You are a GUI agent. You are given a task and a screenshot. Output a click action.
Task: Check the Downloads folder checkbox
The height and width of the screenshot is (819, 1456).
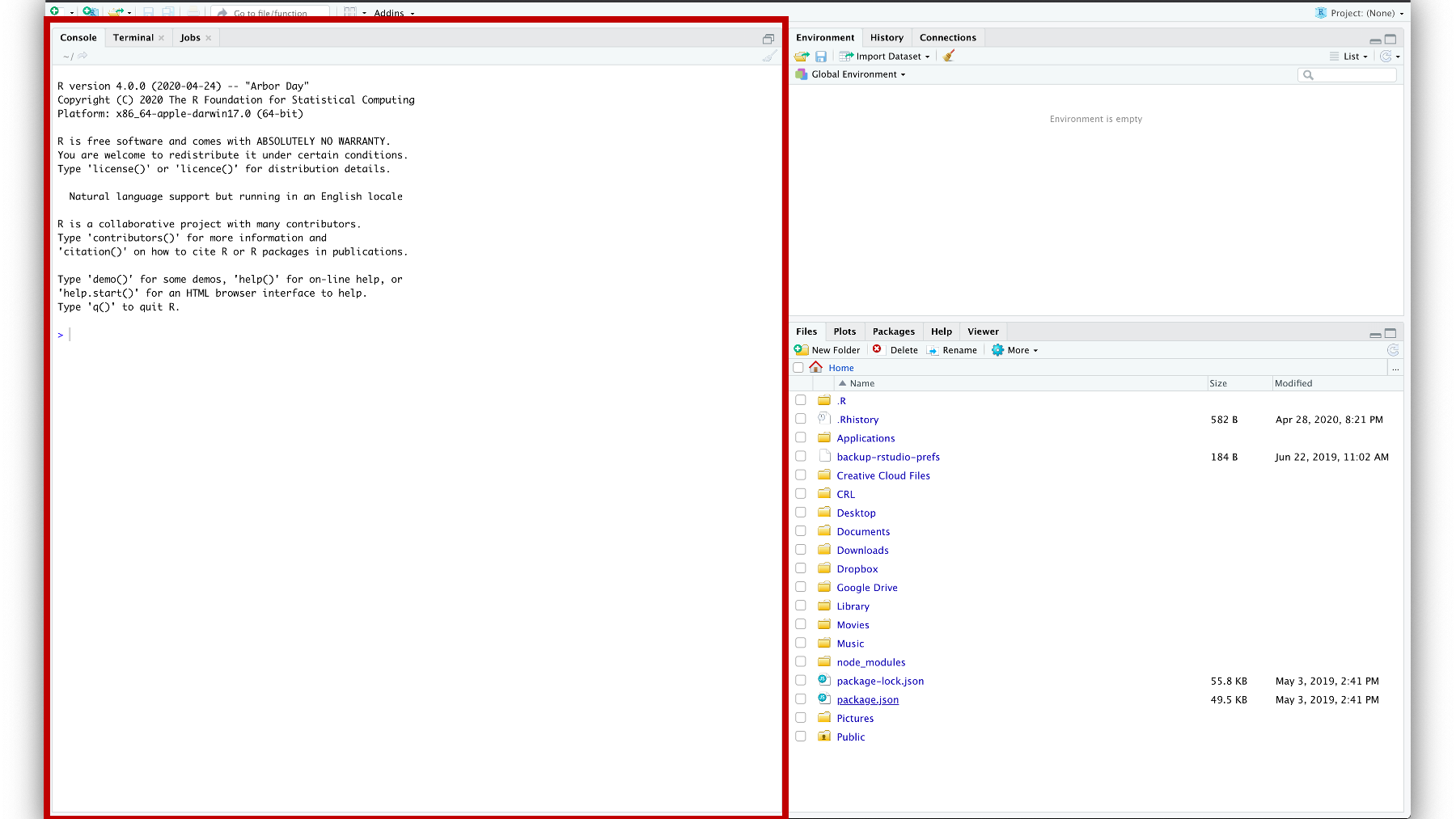[801, 550]
